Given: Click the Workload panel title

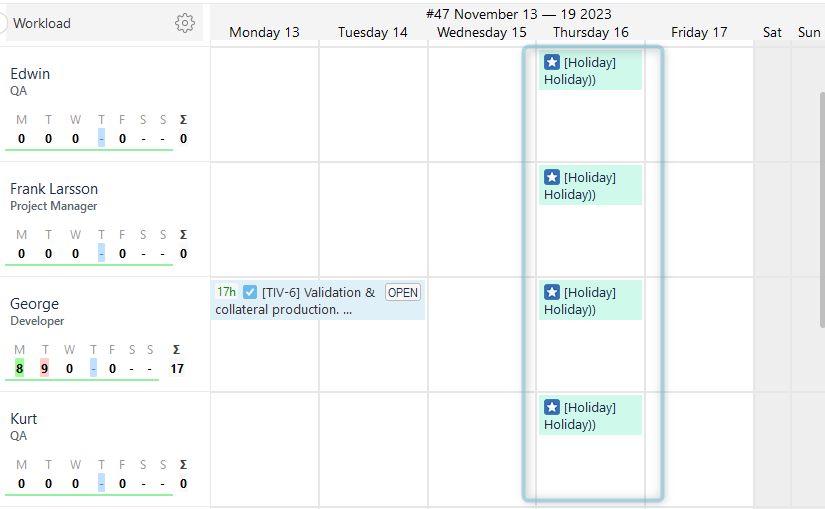Looking at the screenshot, I should click(42, 23).
